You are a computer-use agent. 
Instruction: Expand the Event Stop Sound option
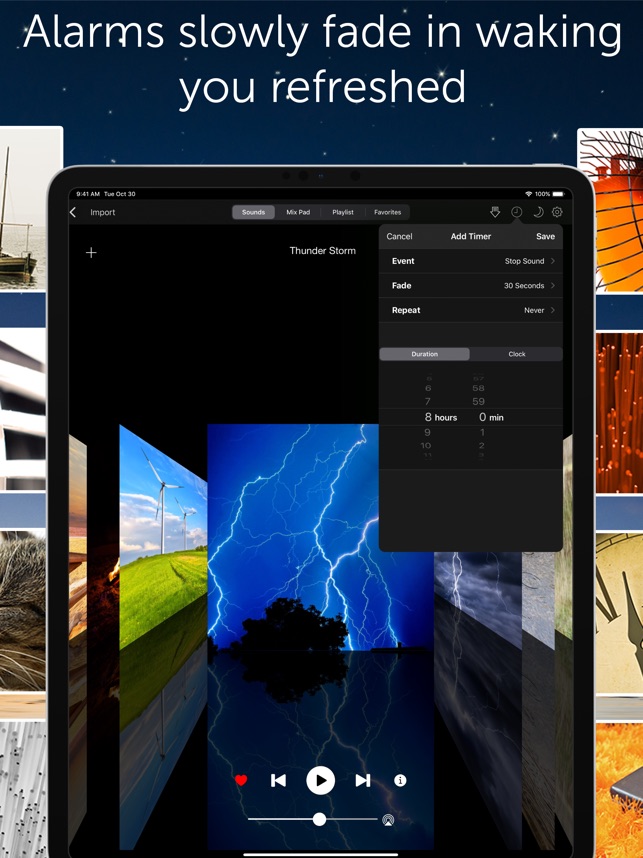point(471,261)
